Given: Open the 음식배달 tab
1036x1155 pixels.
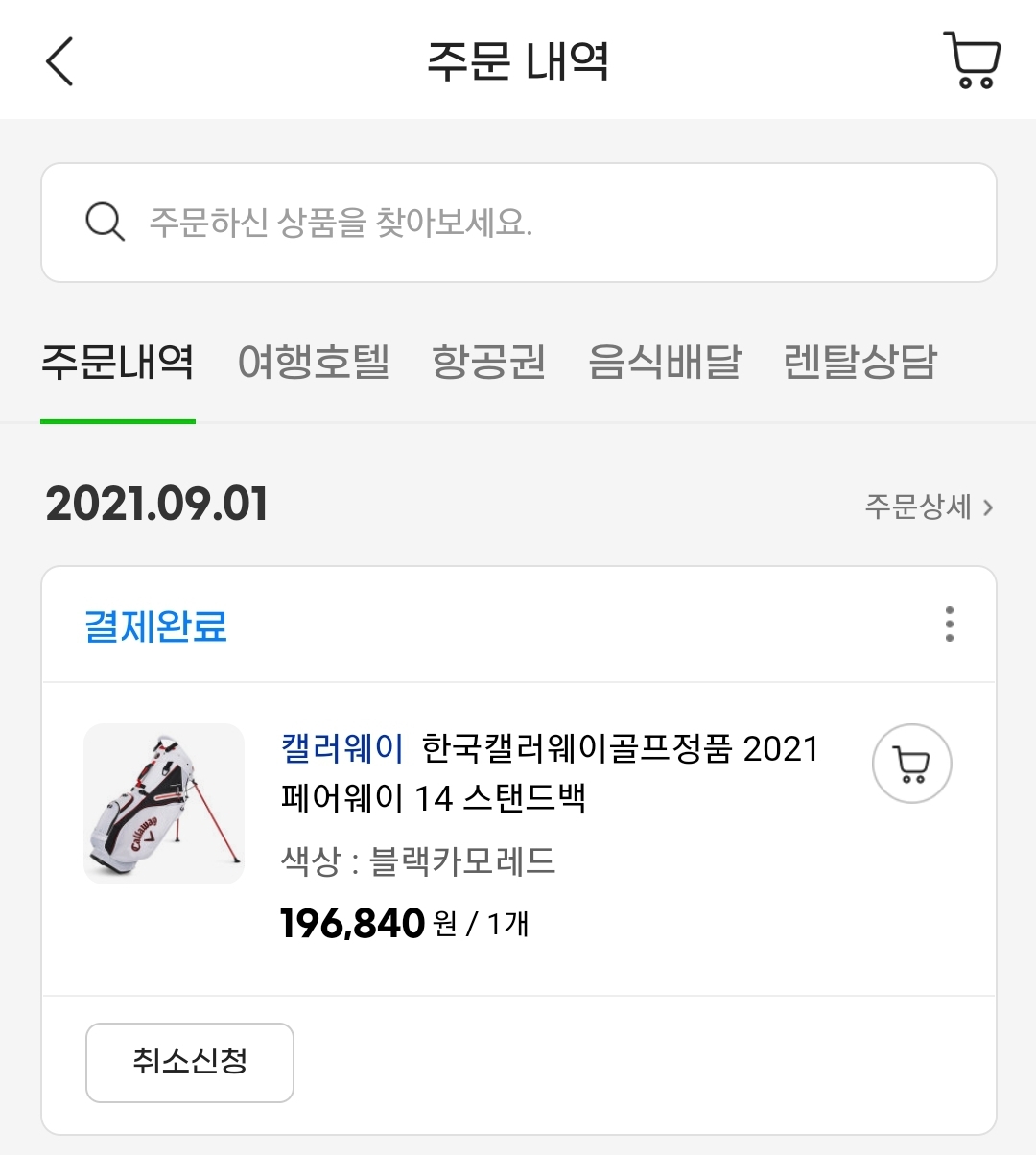Looking at the screenshot, I should (x=665, y=363).
